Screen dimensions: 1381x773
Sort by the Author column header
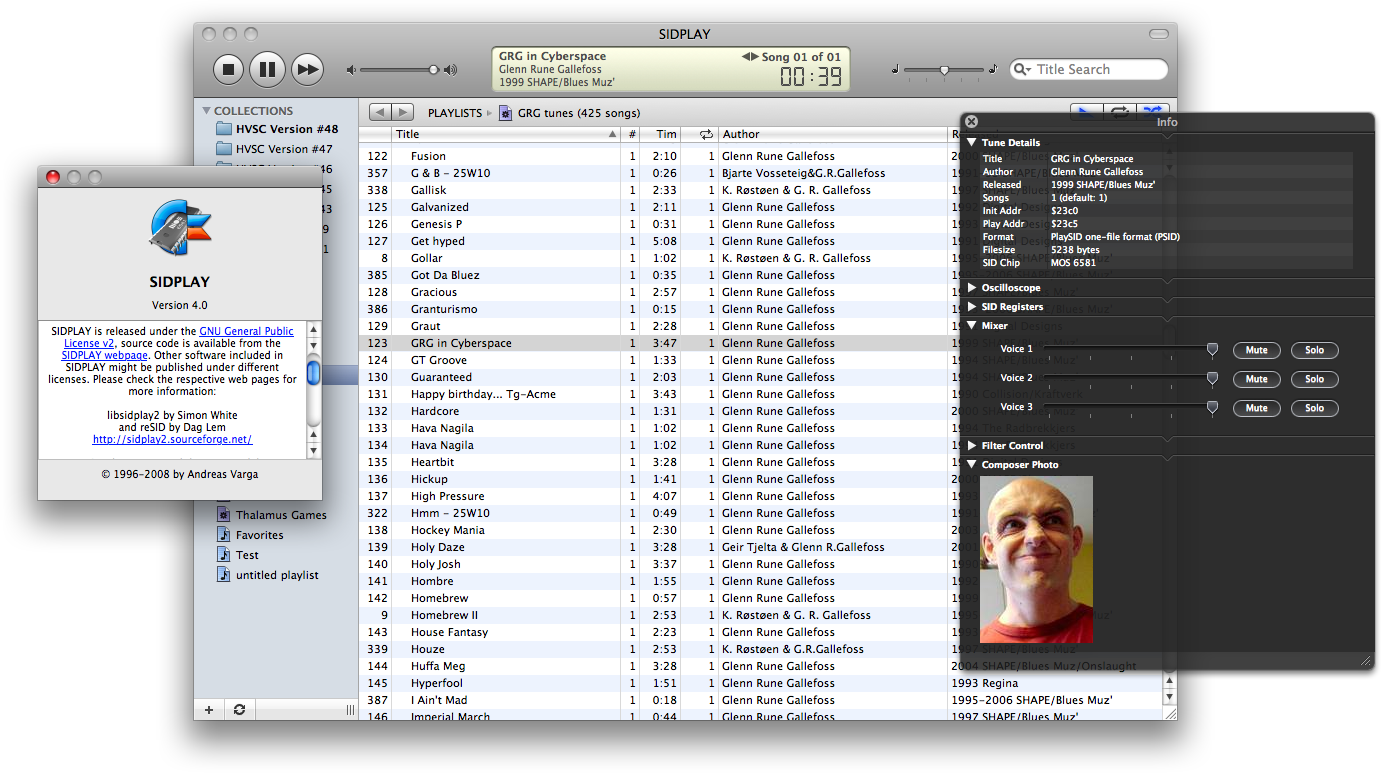(833, 134)
